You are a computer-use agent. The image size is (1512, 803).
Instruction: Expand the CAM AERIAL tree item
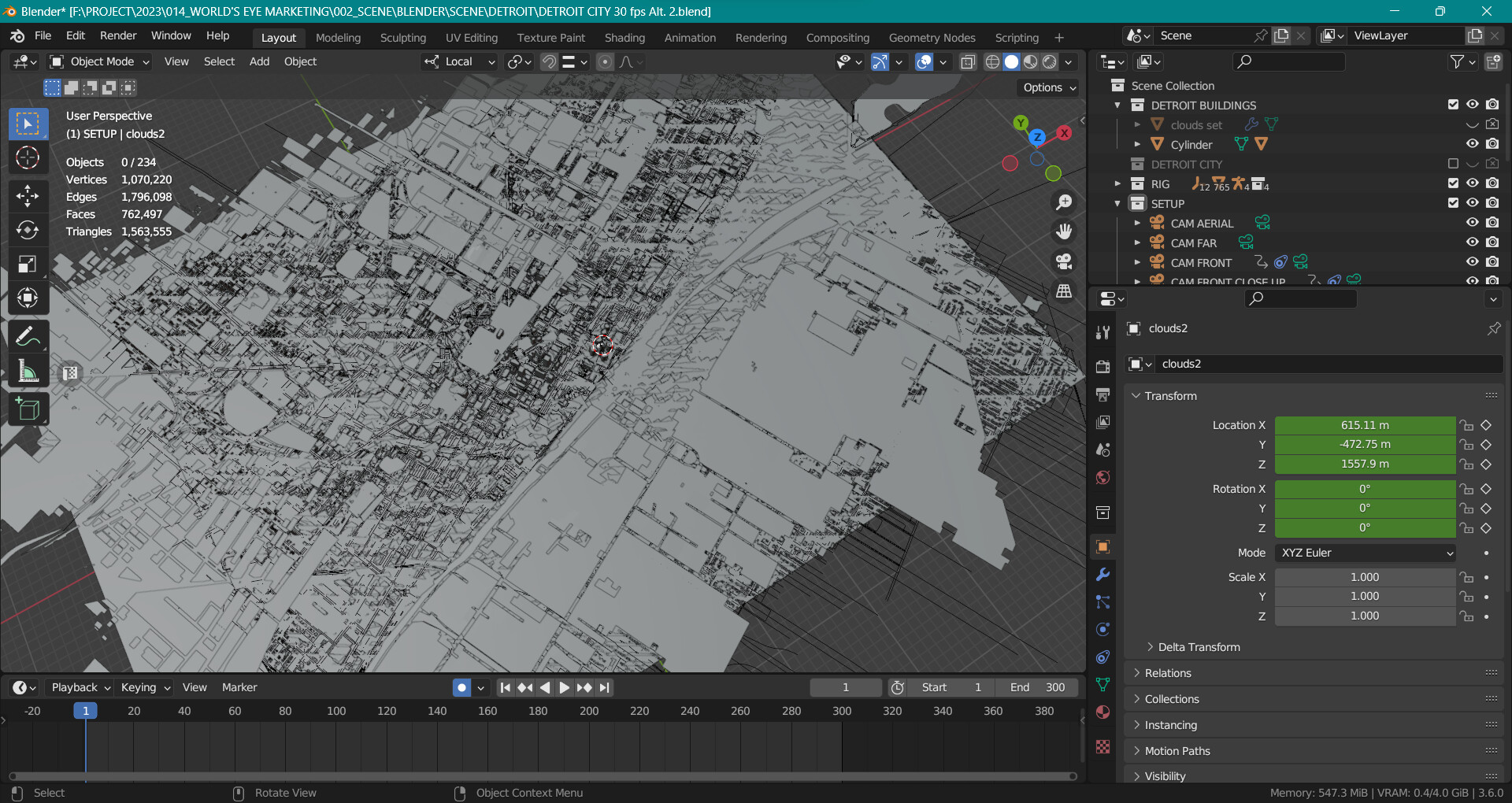coord(1137,224)
